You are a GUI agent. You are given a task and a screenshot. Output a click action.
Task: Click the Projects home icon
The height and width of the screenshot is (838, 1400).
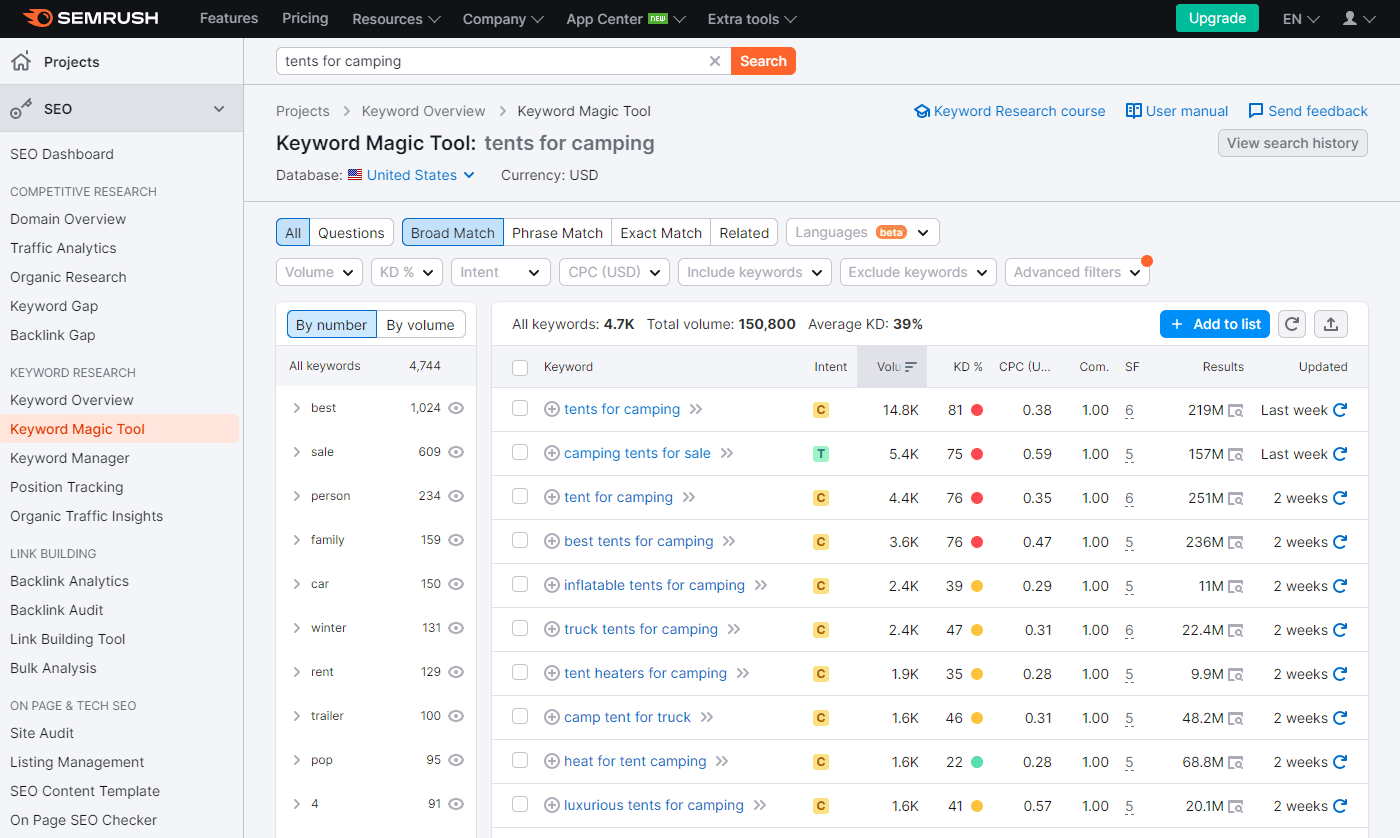(x=20, y=61)
